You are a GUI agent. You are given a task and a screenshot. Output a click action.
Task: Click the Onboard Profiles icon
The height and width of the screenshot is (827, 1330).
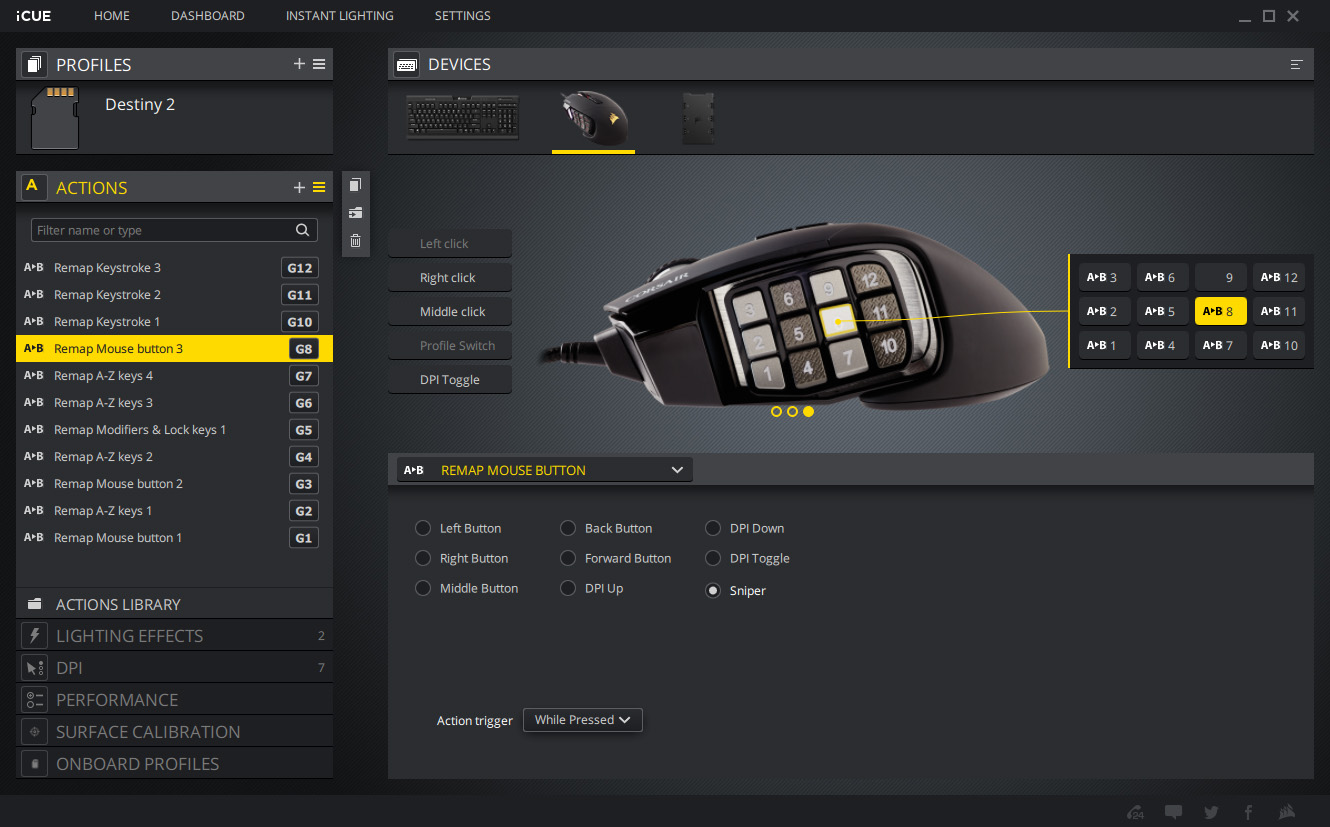click(x=35, y=764)
